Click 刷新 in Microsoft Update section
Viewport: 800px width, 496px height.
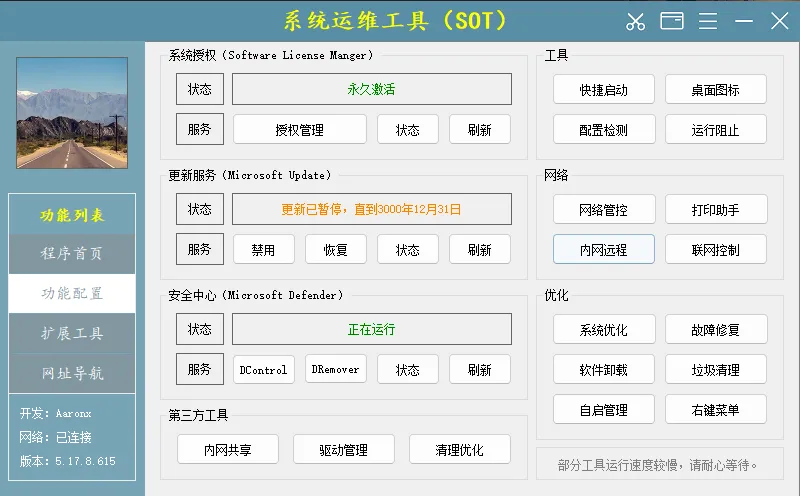coord(480,250)
